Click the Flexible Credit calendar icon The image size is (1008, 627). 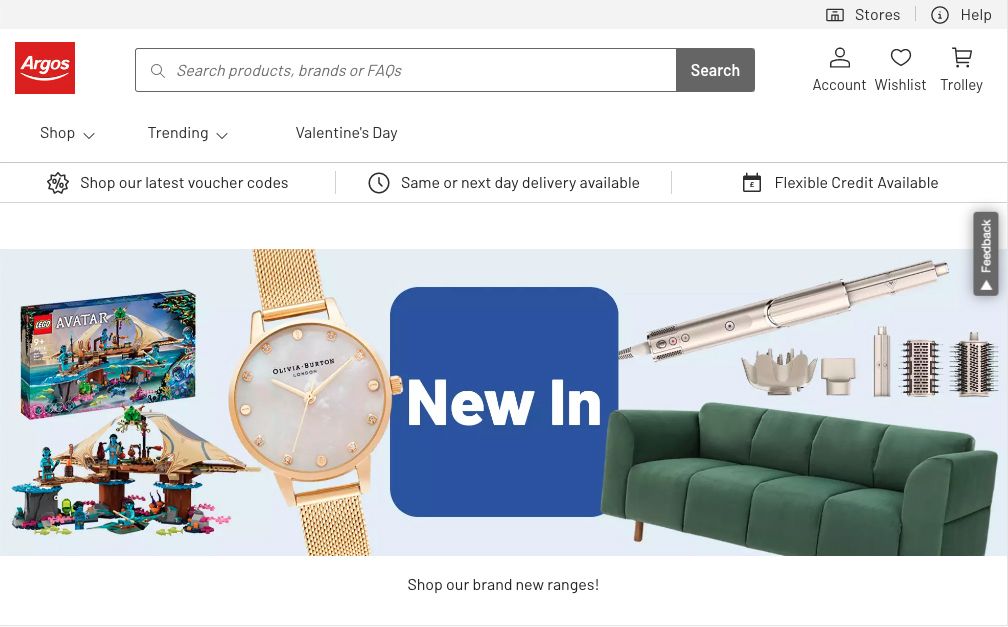[x=752, y=183]
